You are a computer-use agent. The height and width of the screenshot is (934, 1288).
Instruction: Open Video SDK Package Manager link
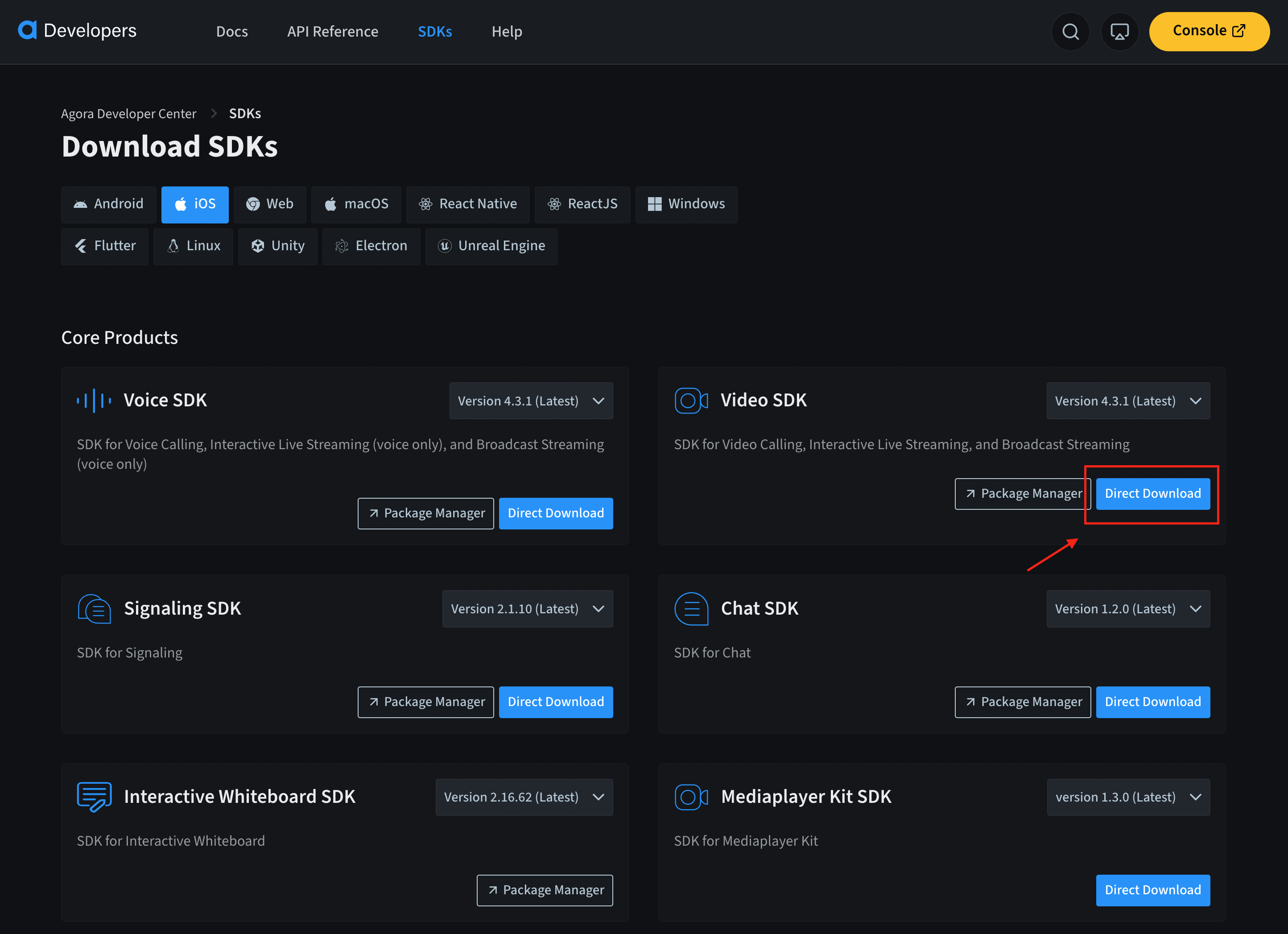(1022, 494)
